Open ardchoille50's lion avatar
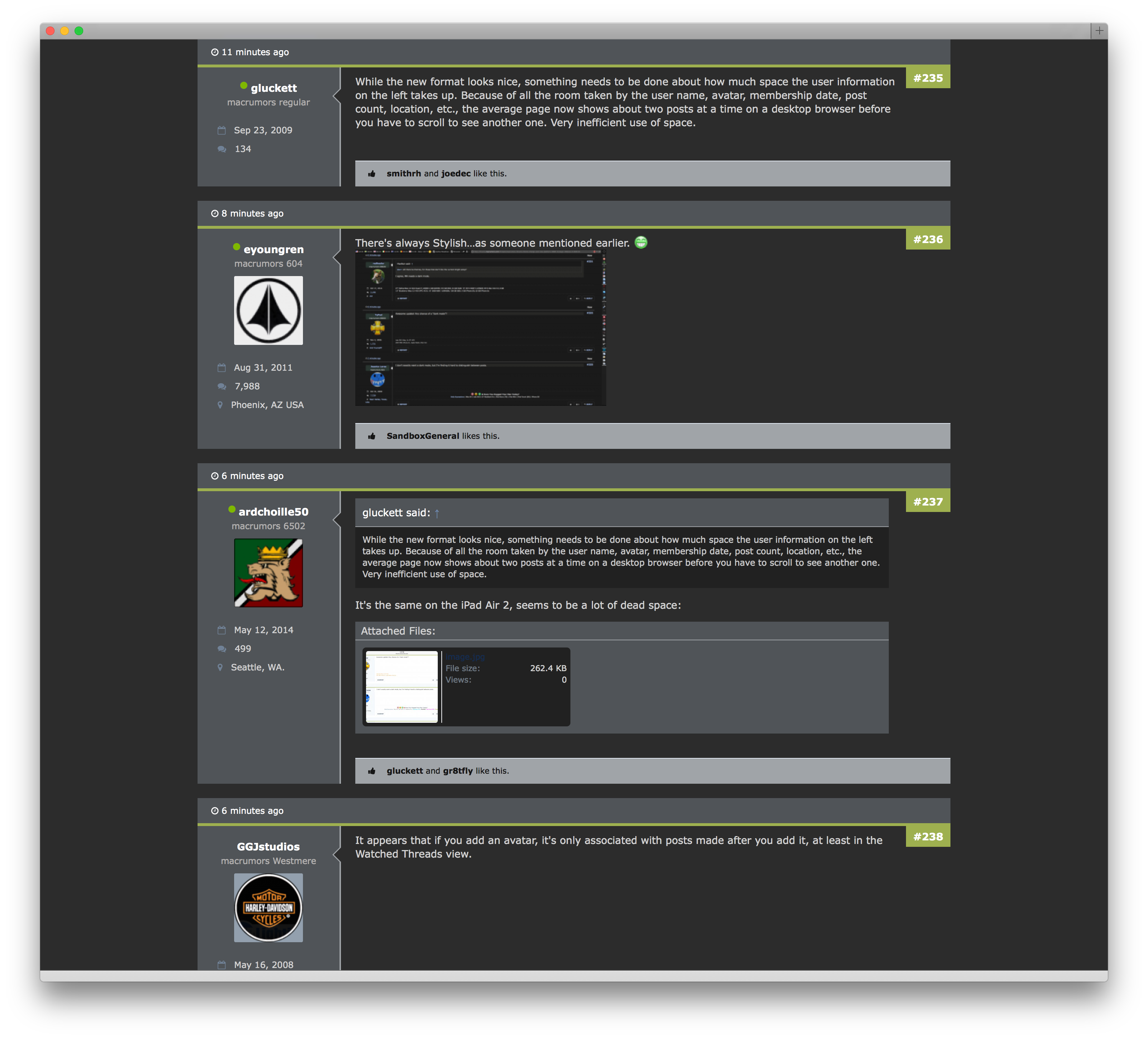Screen dimensions: 1148x1039 pos(268,573)
